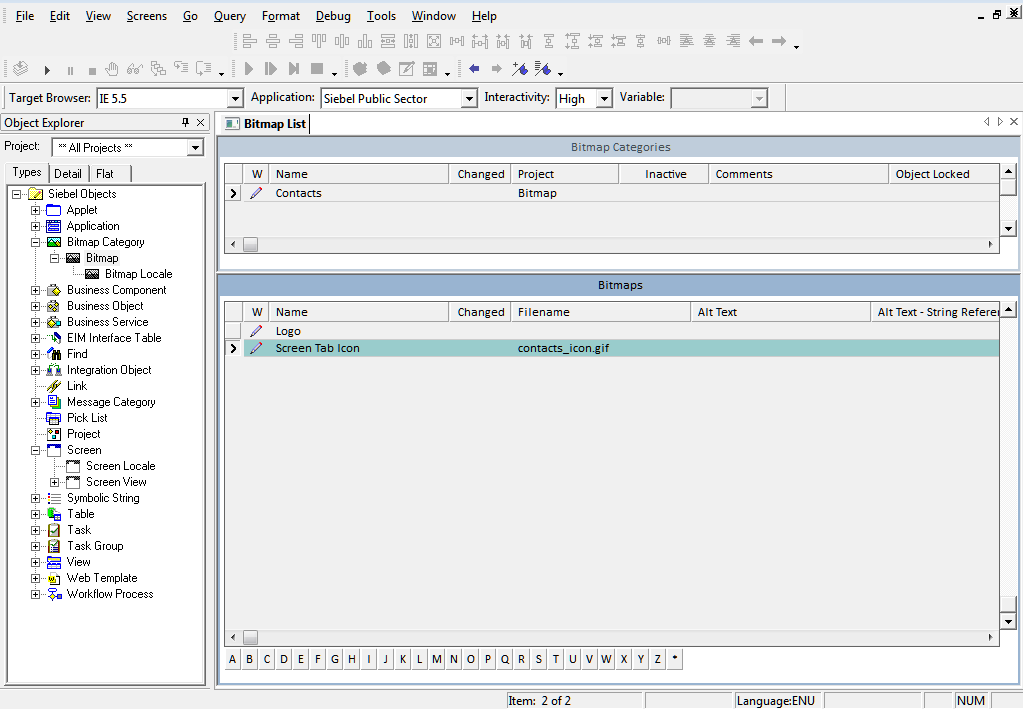Click the Align Bottoms format icon
The height and width of the screenshot is (709, 1023).
(365, 42)
